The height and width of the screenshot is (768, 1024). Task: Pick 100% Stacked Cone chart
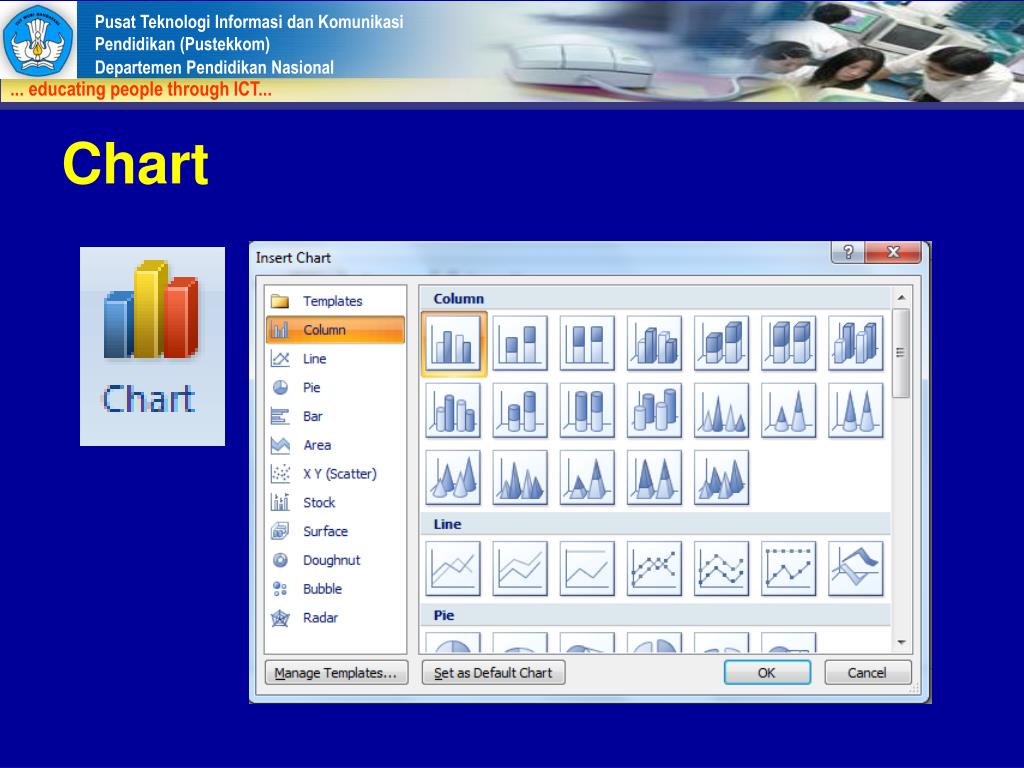(x=856, y=411)
